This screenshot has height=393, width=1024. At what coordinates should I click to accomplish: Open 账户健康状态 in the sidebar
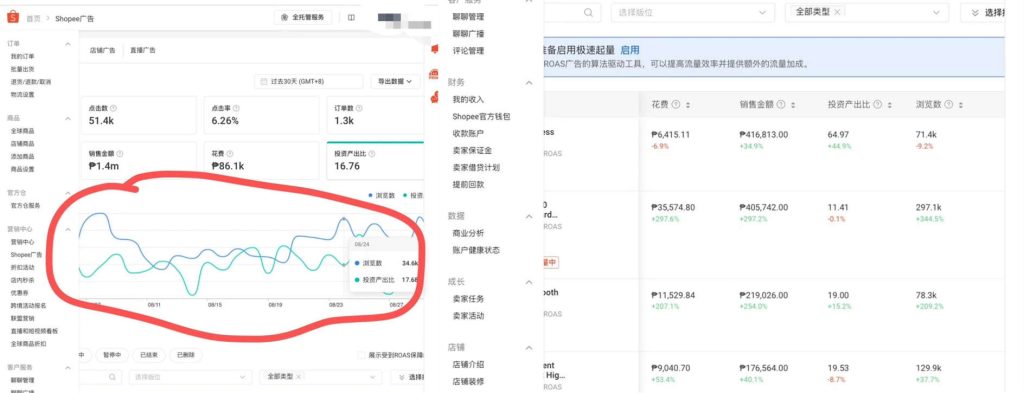[476, 250]
